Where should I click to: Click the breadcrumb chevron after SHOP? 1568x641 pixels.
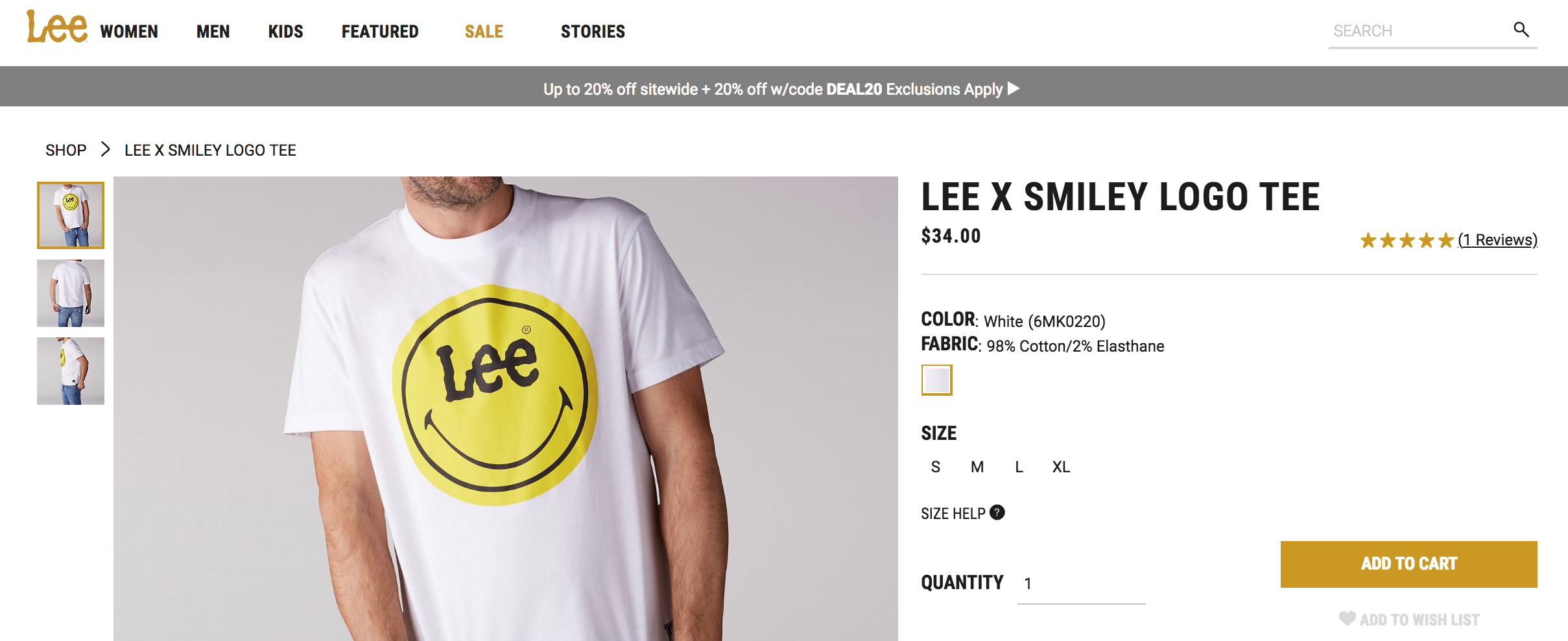click(x=106, y=150)
